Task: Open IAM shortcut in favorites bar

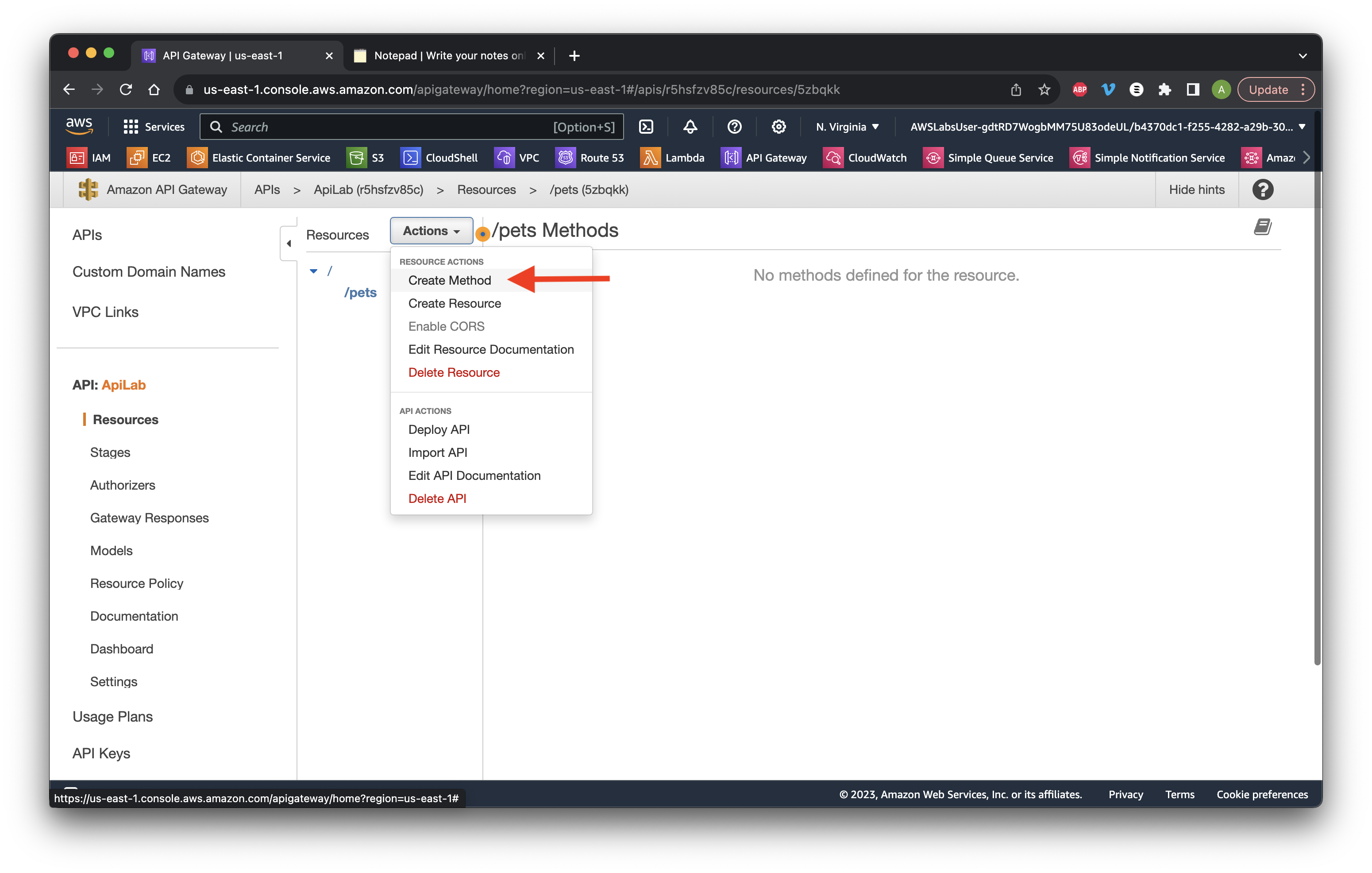Action: [x=89, y=158]
